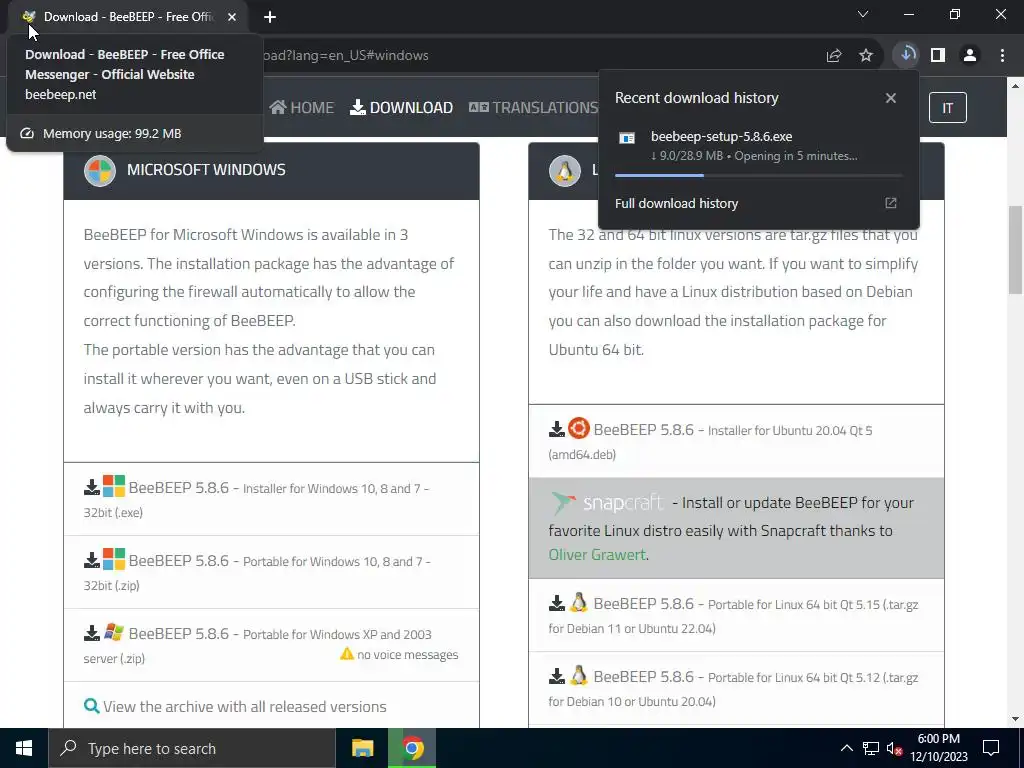
Task: Open the DOWNLOAD menu item
Action: click(402, 108)
